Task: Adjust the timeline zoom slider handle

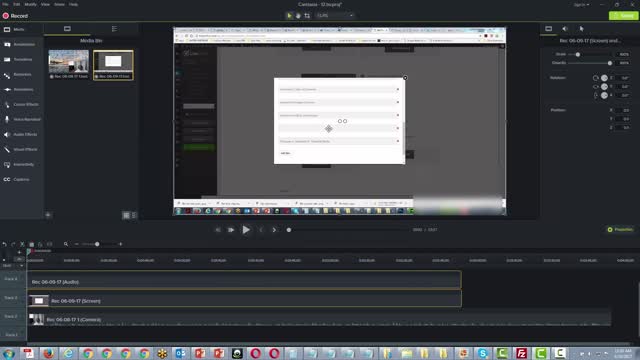Action: tap(97, 244)
